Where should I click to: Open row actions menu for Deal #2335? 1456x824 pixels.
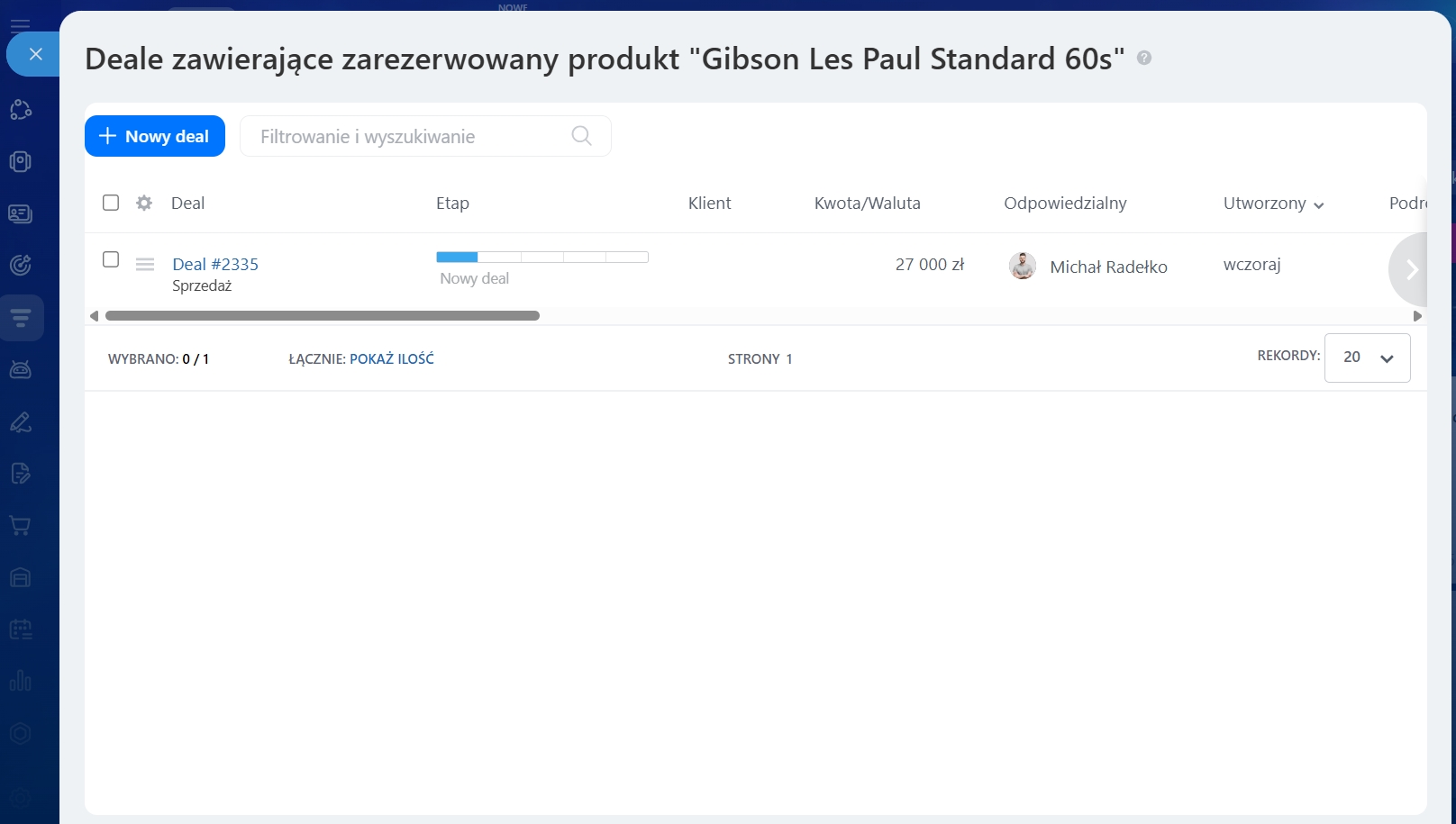pos(145,264)
